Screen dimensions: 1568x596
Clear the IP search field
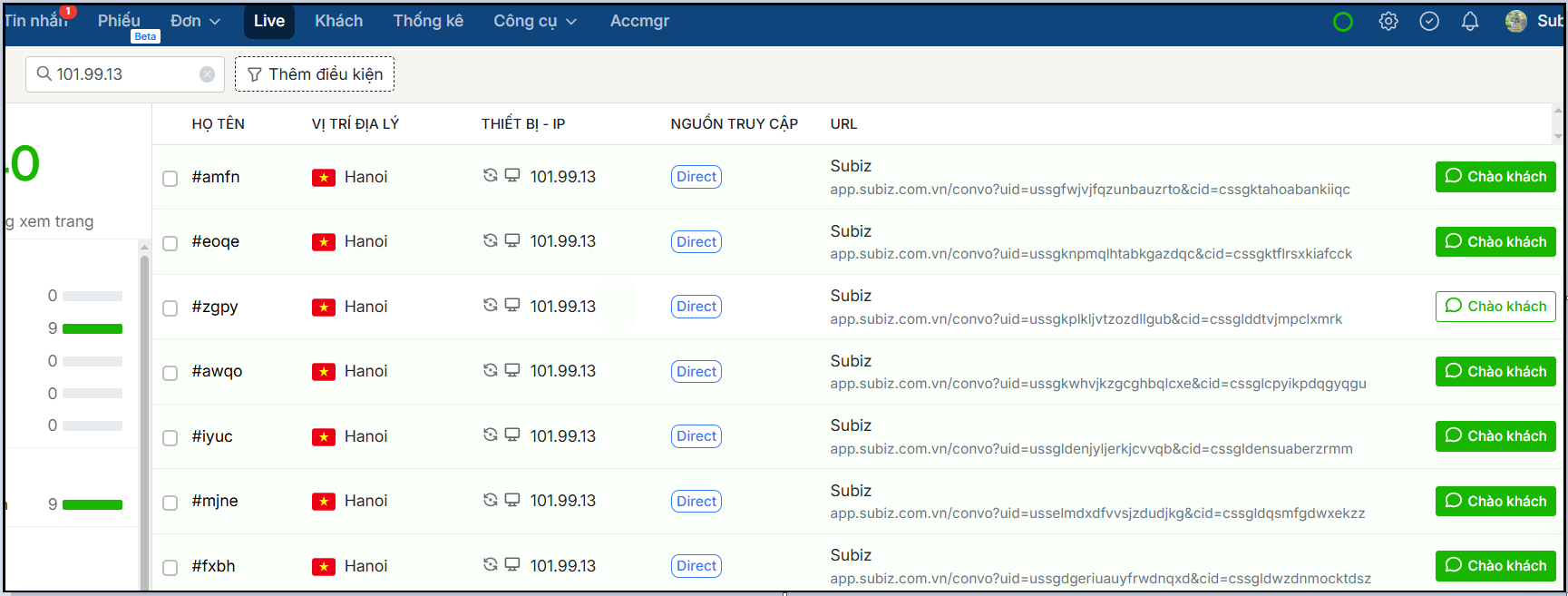coord(207,74)
